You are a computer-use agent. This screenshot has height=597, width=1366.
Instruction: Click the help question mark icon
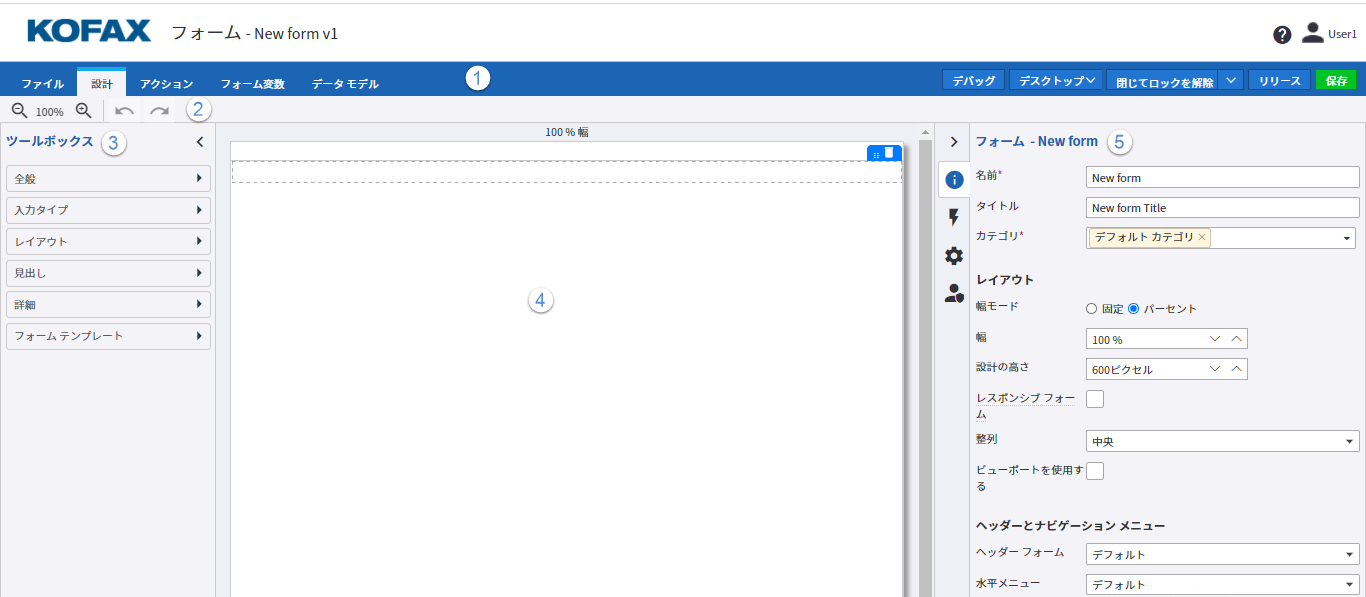1282,35
